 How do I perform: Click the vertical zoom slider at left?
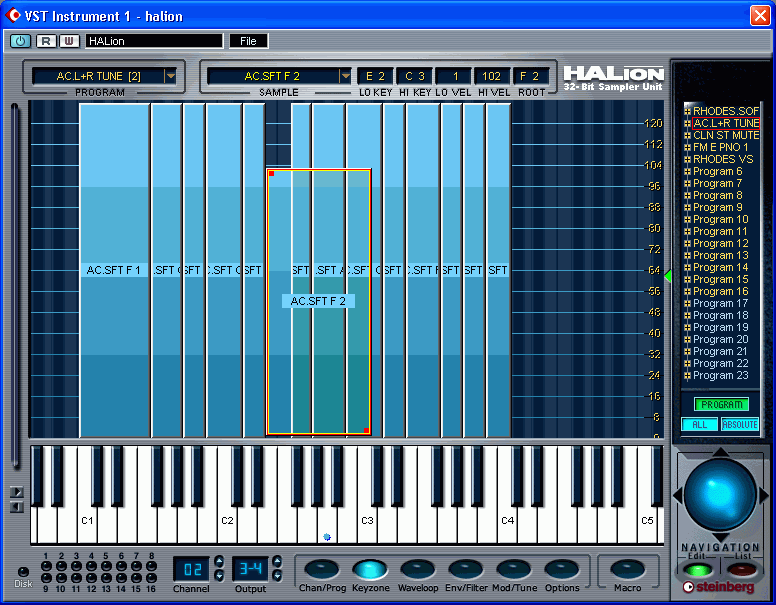tap(15, 286)
